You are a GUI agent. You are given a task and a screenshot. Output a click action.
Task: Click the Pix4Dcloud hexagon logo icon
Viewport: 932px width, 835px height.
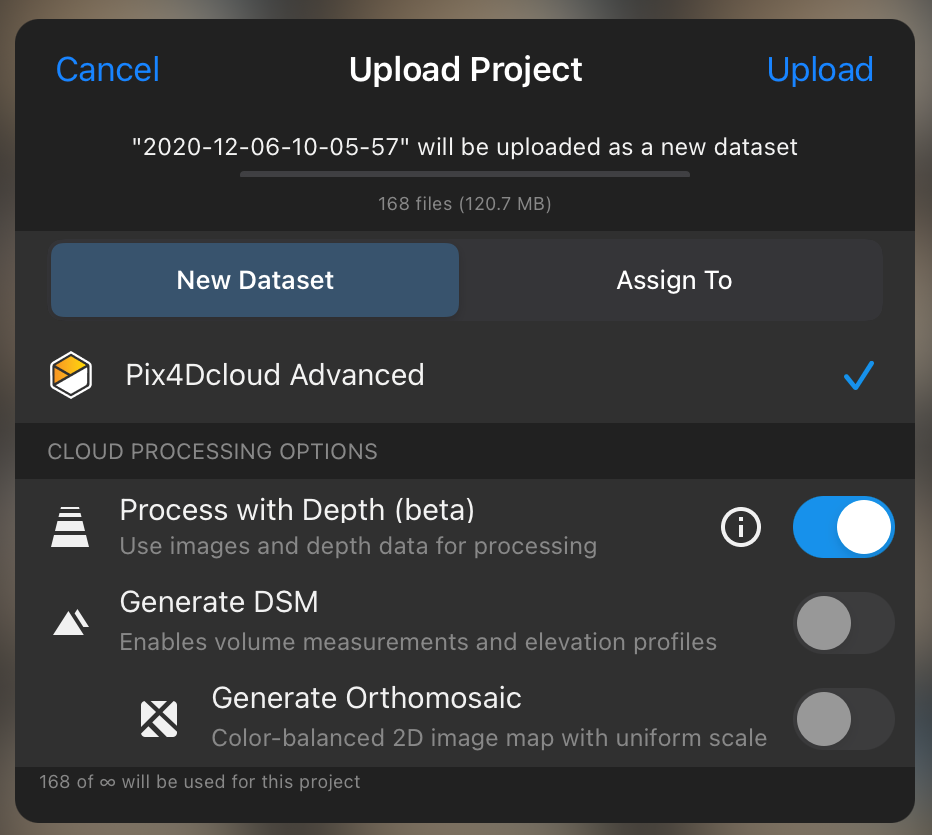pyautogui.click(x=71, y=375)
